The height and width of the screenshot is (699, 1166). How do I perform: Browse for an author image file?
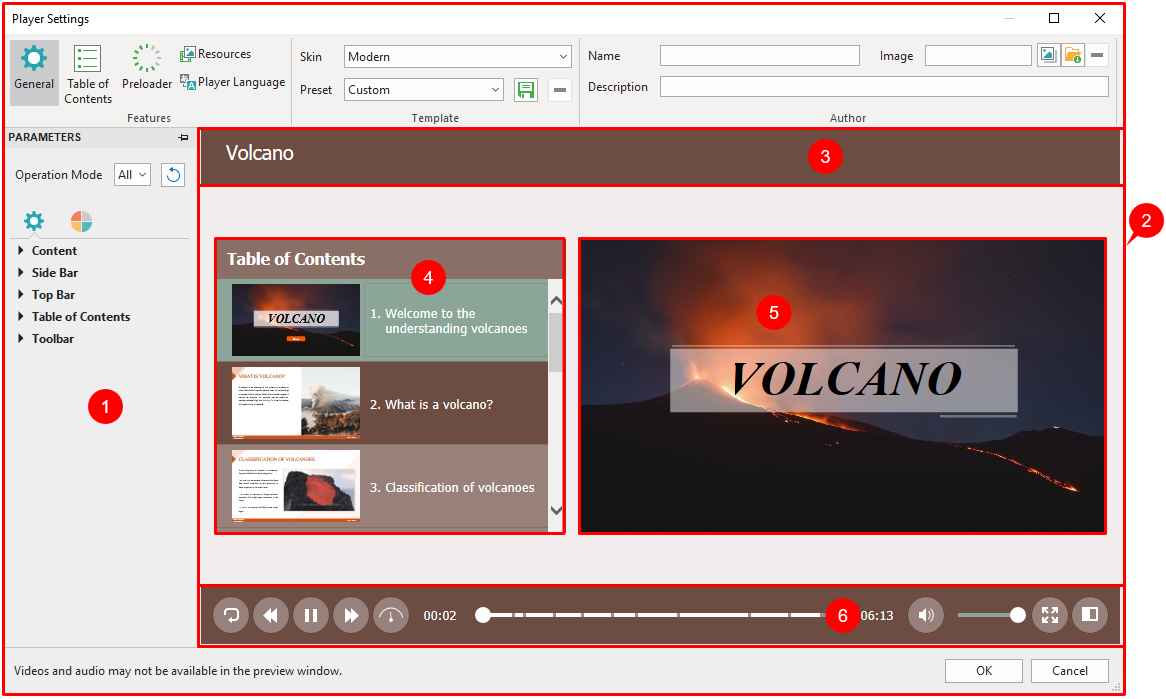coord(1072,55)
